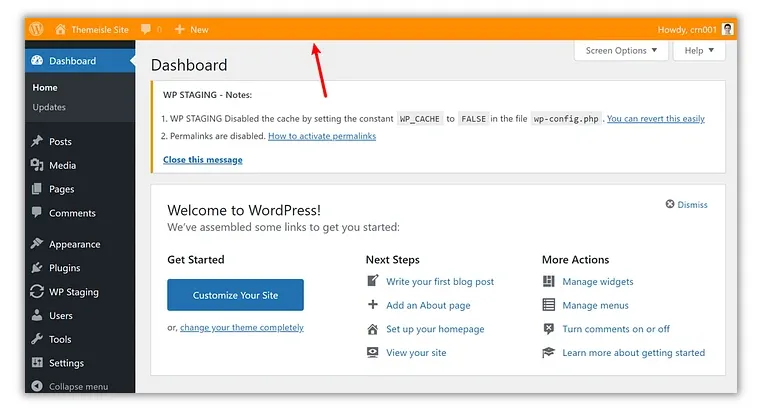The height and width of the screenshot is (409, 765).
Task: Expand the Help dropdown tab
Action: click(699, 50)
